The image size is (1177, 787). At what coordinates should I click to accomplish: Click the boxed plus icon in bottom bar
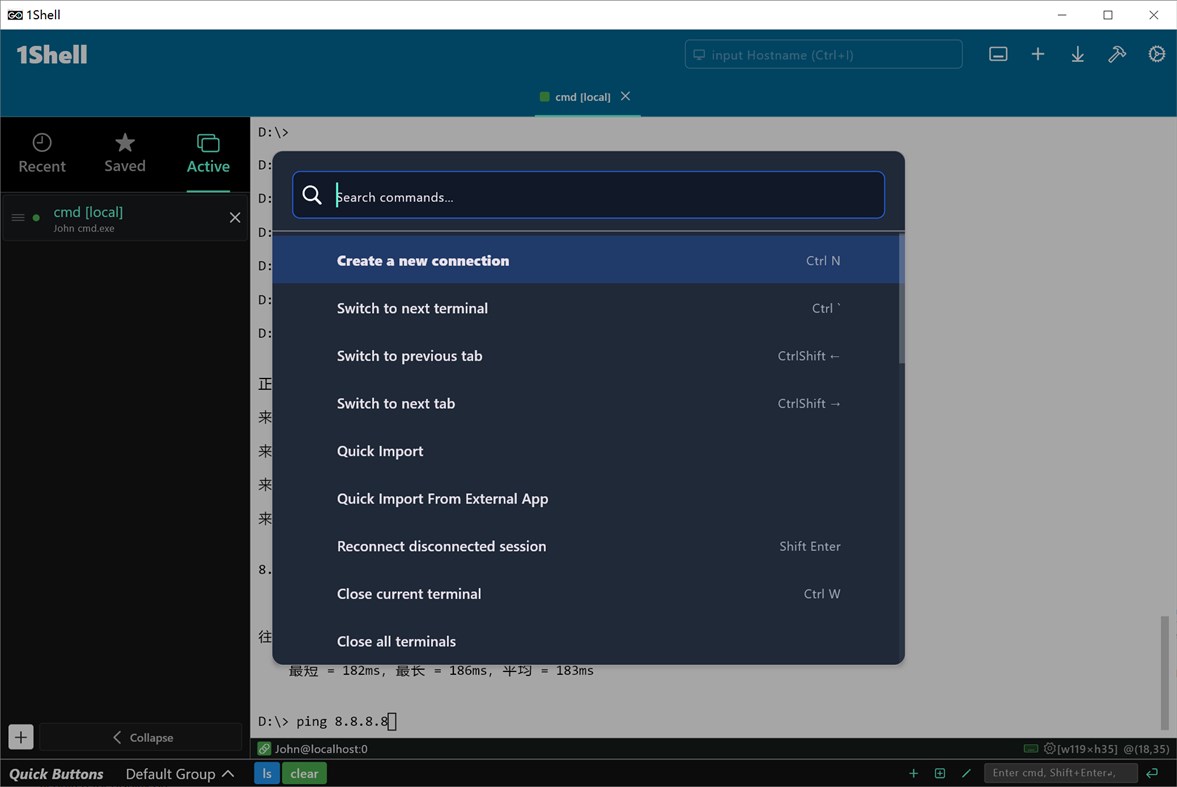pyautogui.click(x=940, y=773)
